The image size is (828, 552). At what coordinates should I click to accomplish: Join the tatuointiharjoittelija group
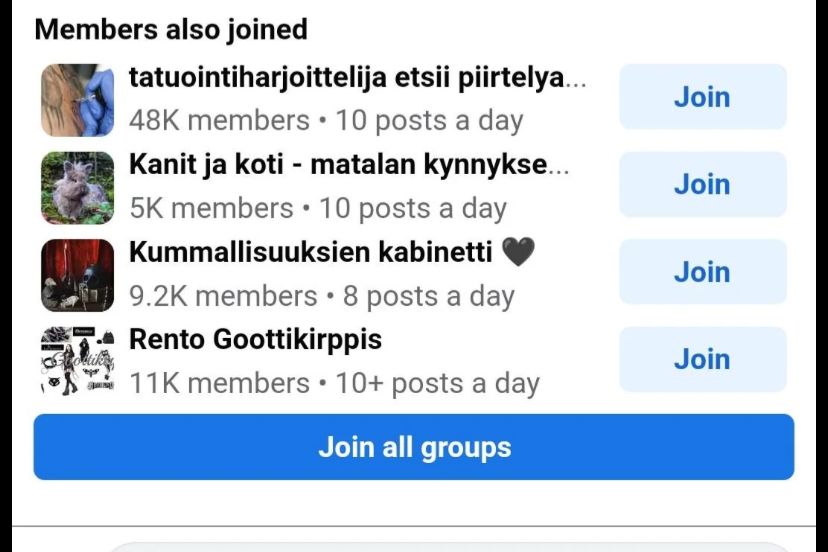(702, 97)
